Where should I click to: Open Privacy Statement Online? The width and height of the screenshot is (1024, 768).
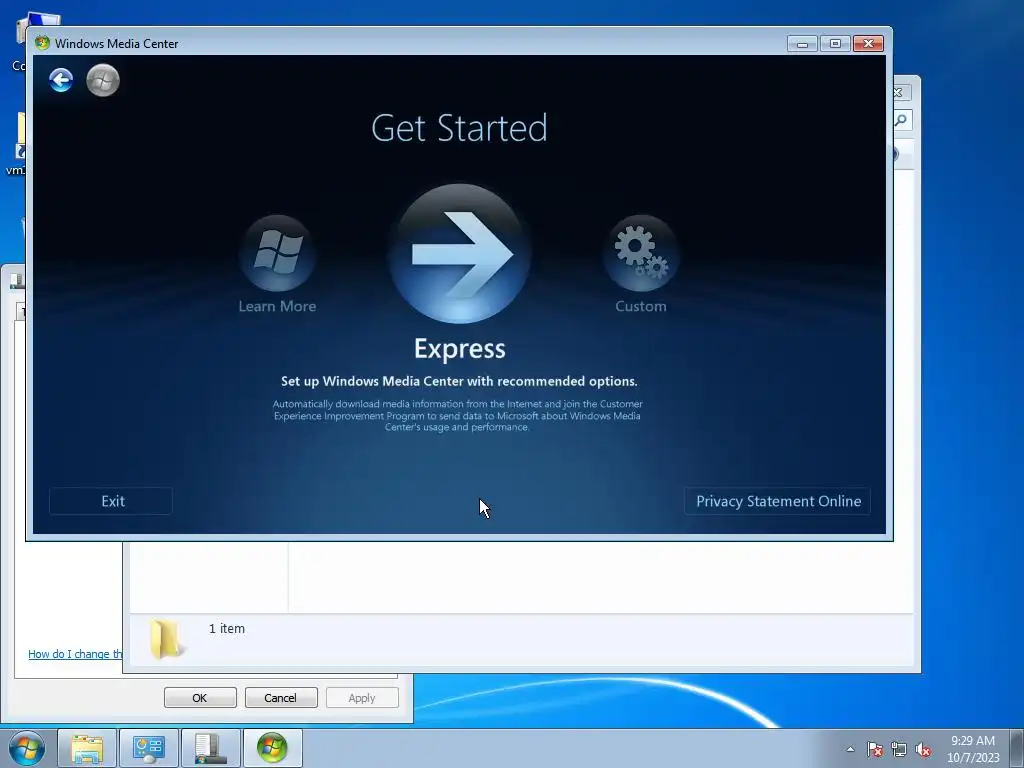pyautogui.click(x=778, y=501)
